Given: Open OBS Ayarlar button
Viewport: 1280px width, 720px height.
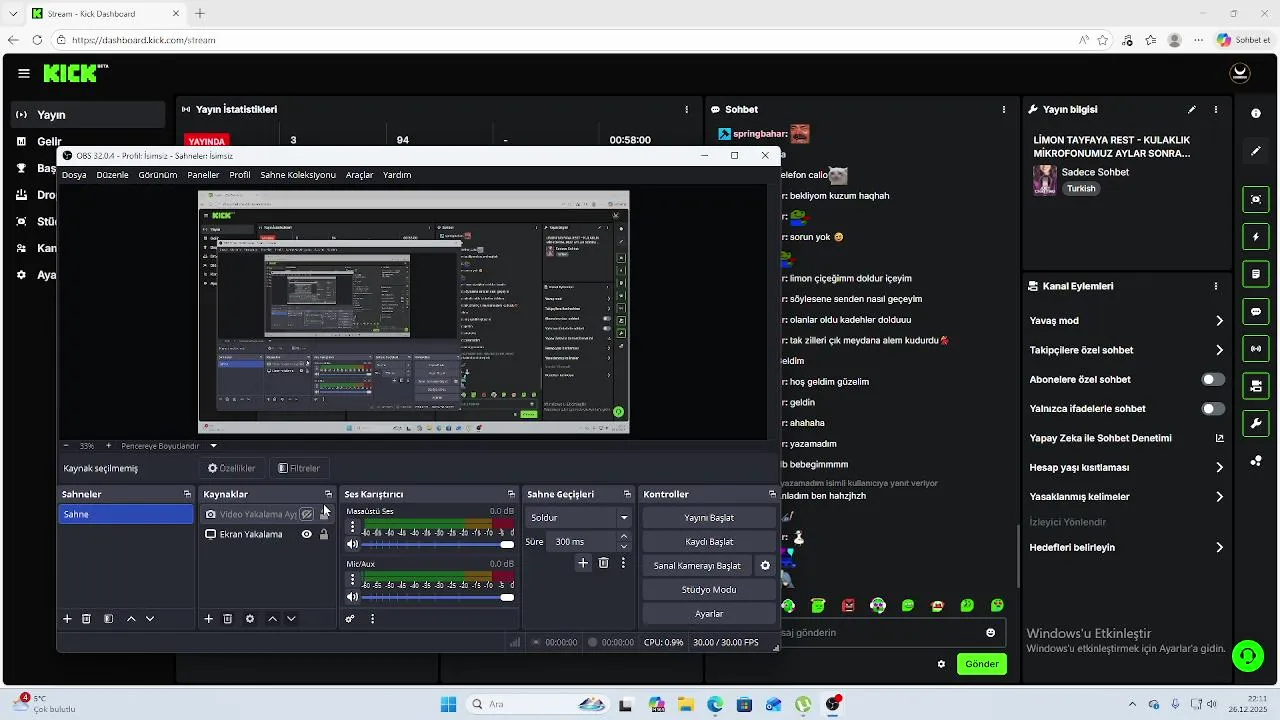Looking at the screenshot, I should (709, 614).
